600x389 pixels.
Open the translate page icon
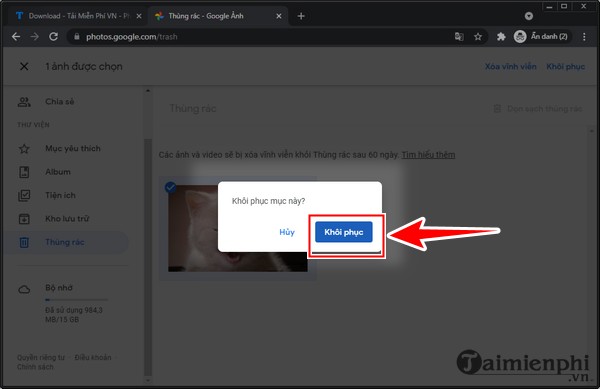(459, 37)
